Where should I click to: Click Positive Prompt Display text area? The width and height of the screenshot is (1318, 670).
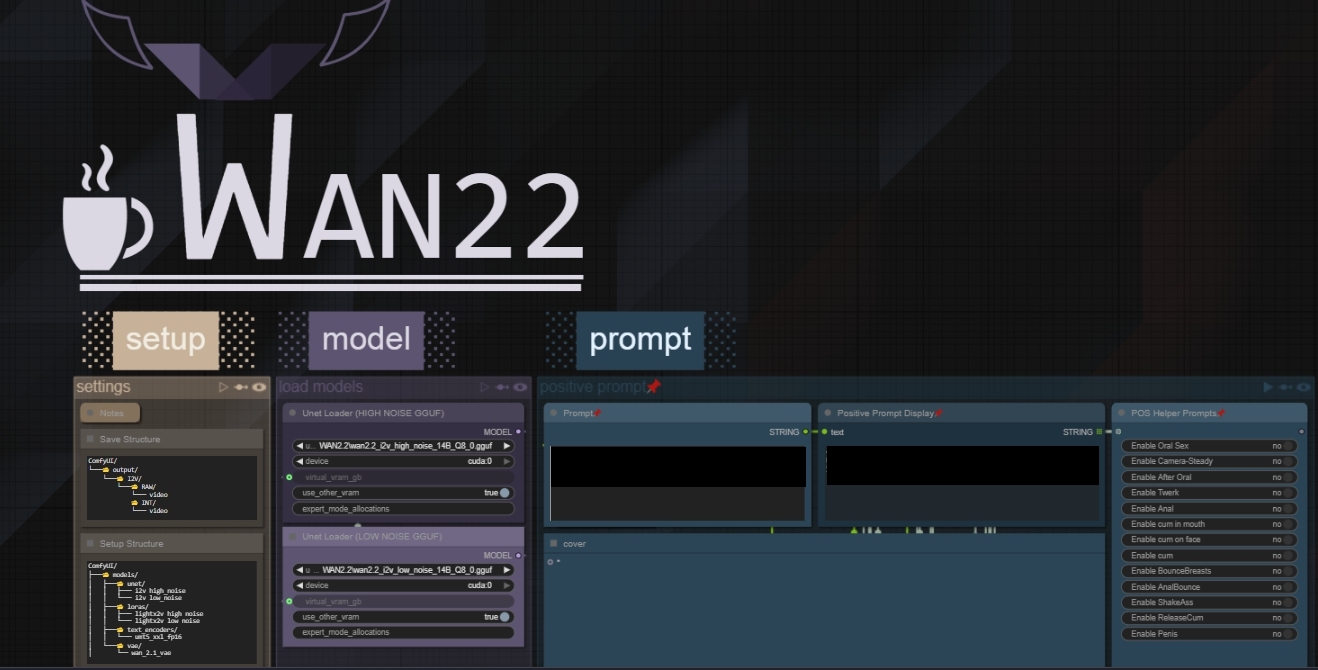962,482
